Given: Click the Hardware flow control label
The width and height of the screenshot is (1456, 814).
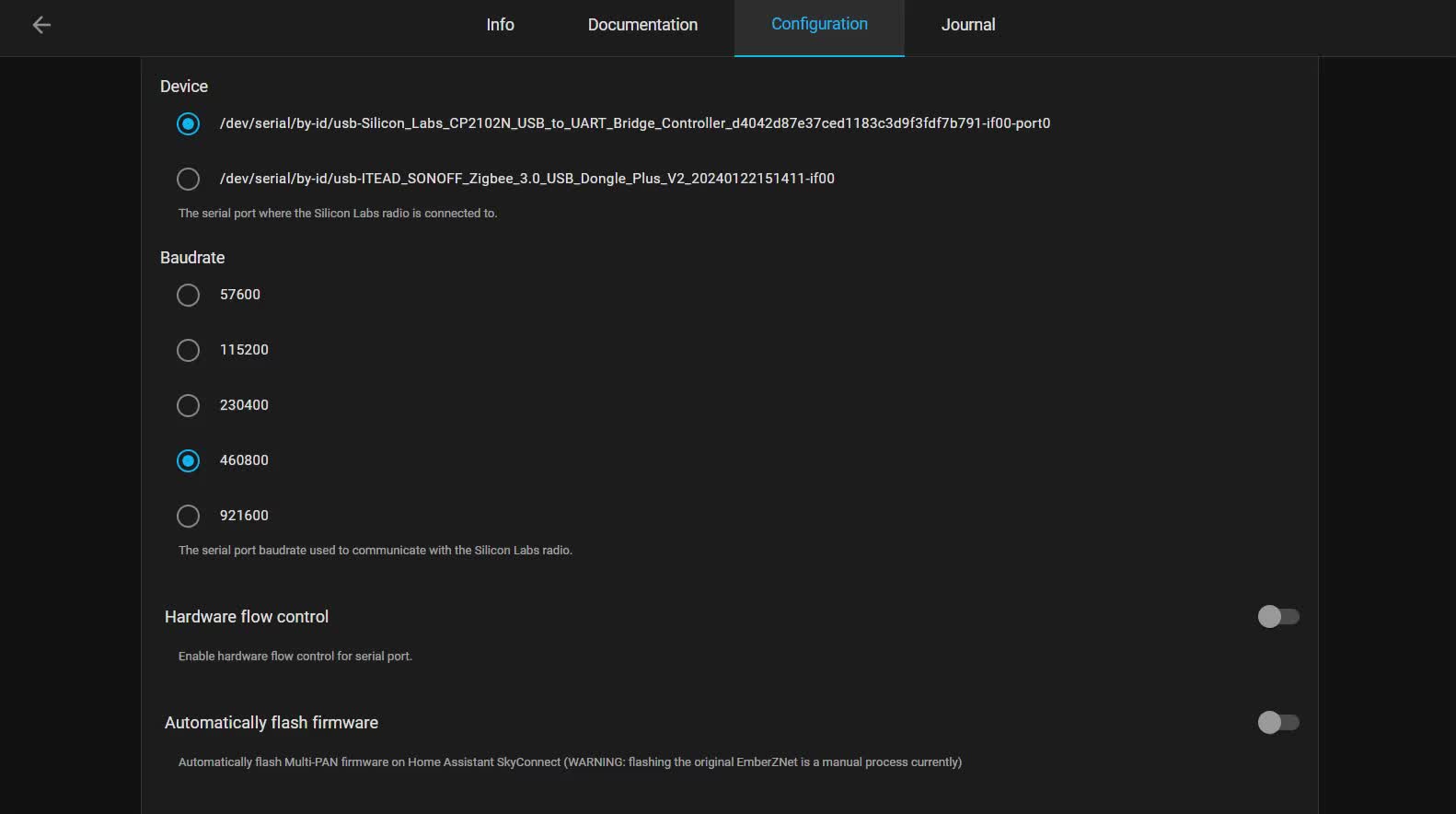Looking at the screenshot, I should point(246,617).
